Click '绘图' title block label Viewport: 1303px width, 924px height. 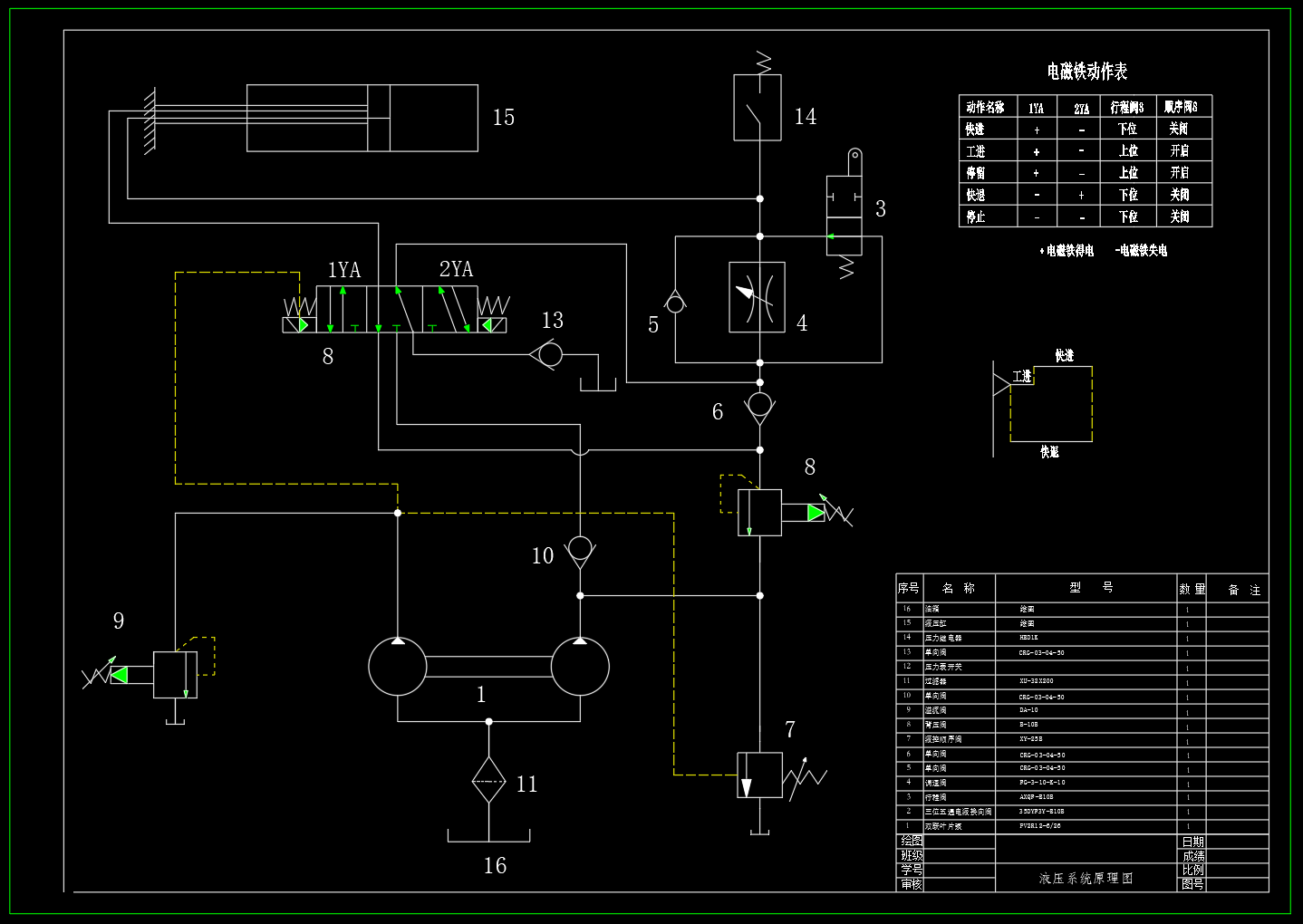912,842
